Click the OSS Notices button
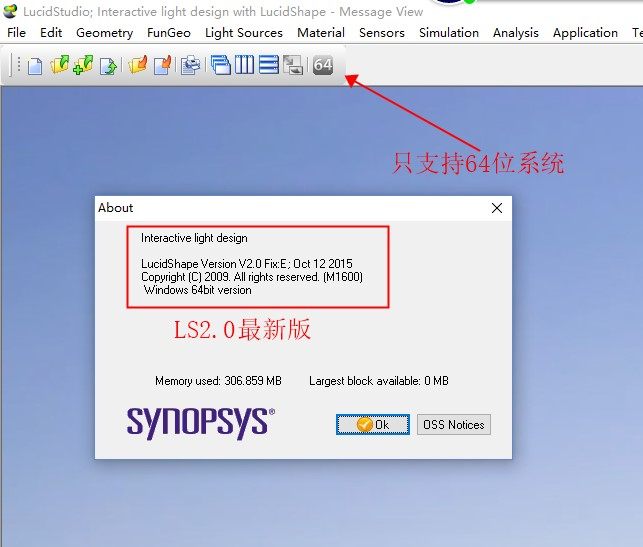This screenshot has width=643, height=547. 453,424
